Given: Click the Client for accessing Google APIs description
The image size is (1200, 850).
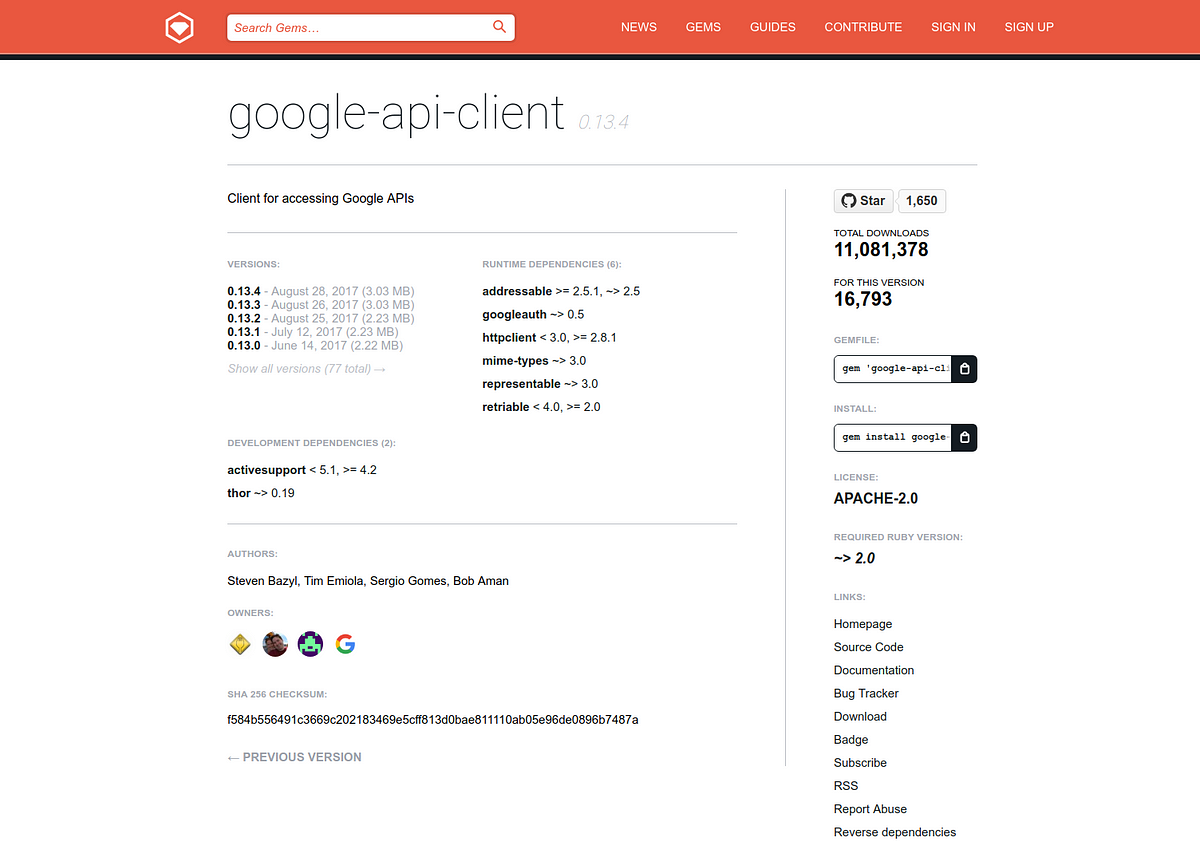Looking at the screenshot, I should [x=320, y=198].
